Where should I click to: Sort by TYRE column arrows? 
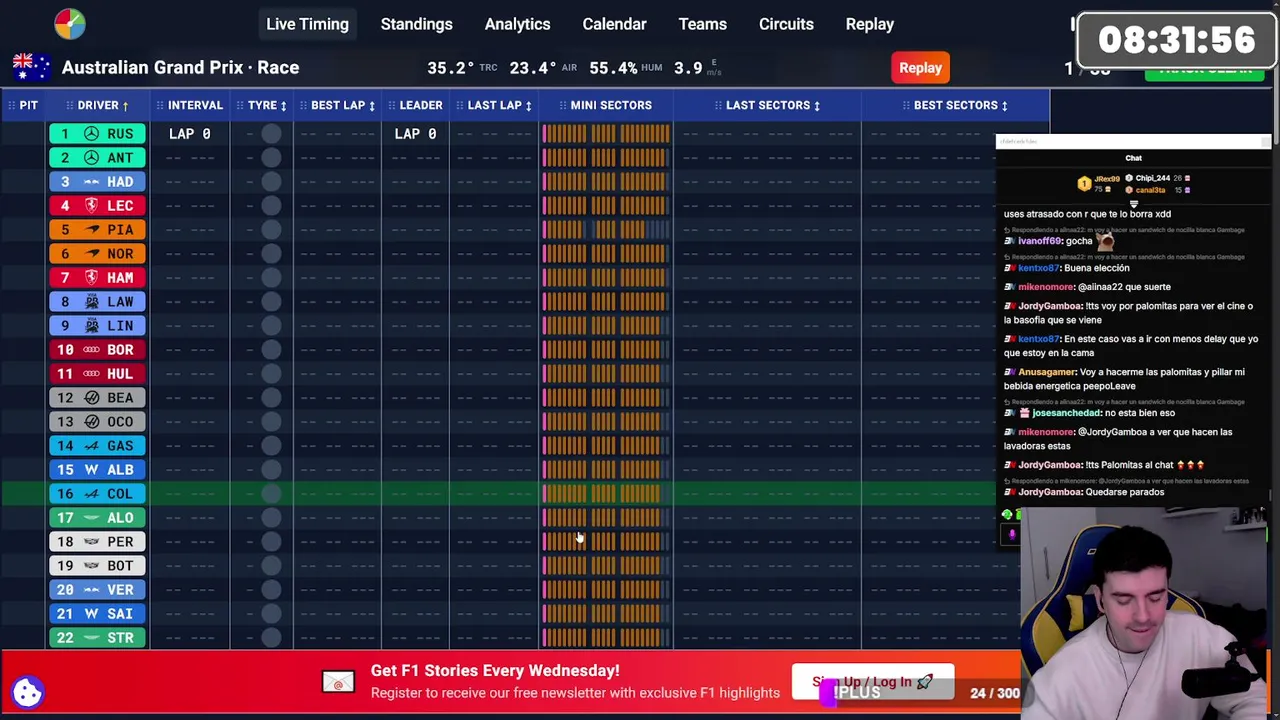coord(283,105)
